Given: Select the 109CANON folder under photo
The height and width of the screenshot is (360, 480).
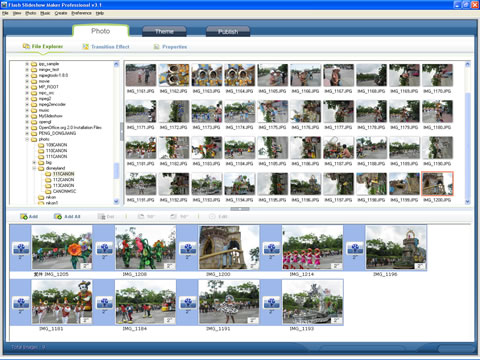Looking at the screenshot, I should tap(56, 145).
